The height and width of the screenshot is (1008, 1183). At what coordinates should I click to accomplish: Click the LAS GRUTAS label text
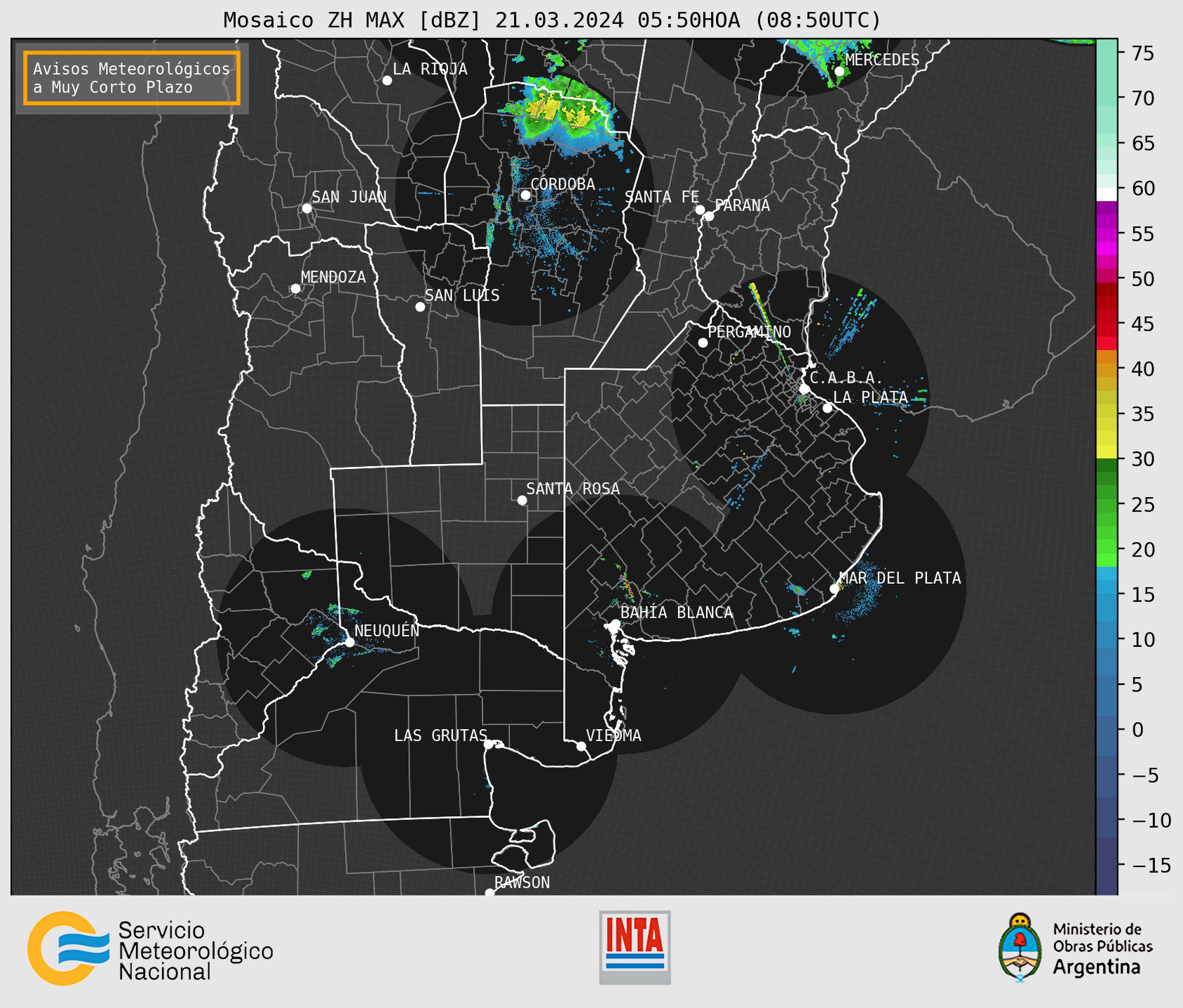click(x=440, y=735)
